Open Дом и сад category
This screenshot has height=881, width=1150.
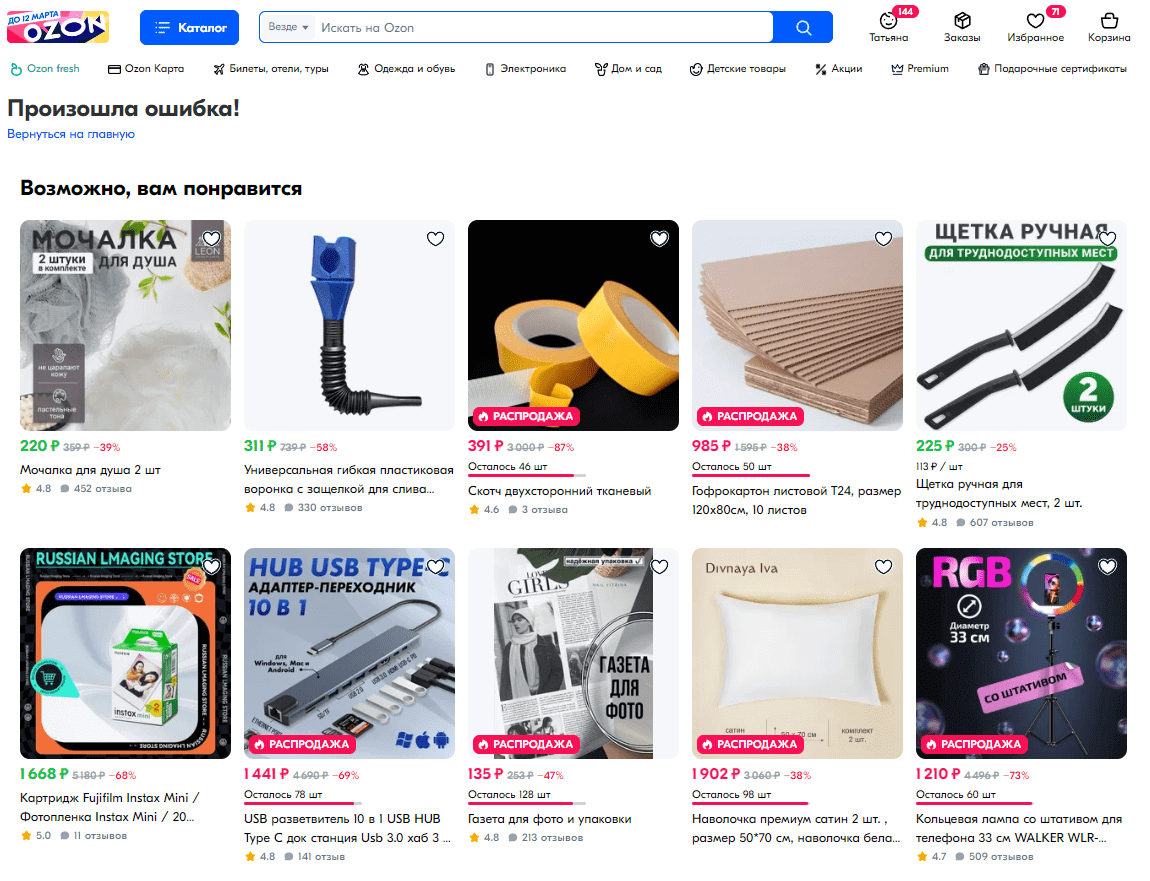coord(629,69)
